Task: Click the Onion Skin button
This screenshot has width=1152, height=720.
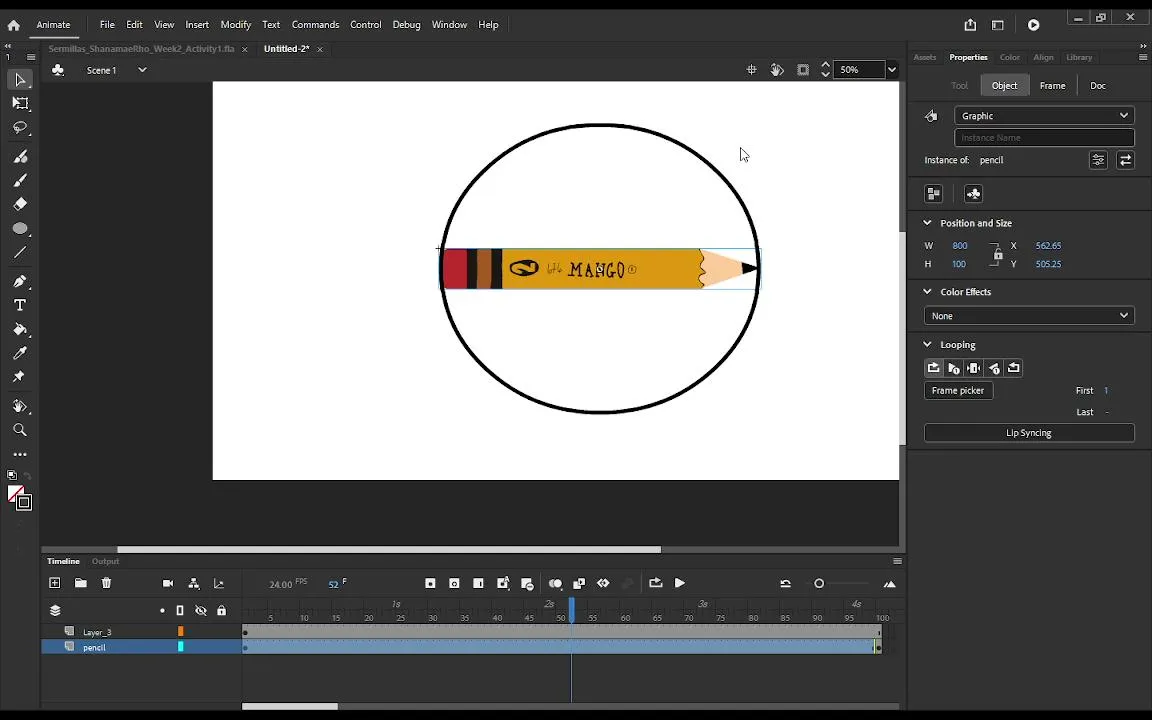Action: point(555,583)
